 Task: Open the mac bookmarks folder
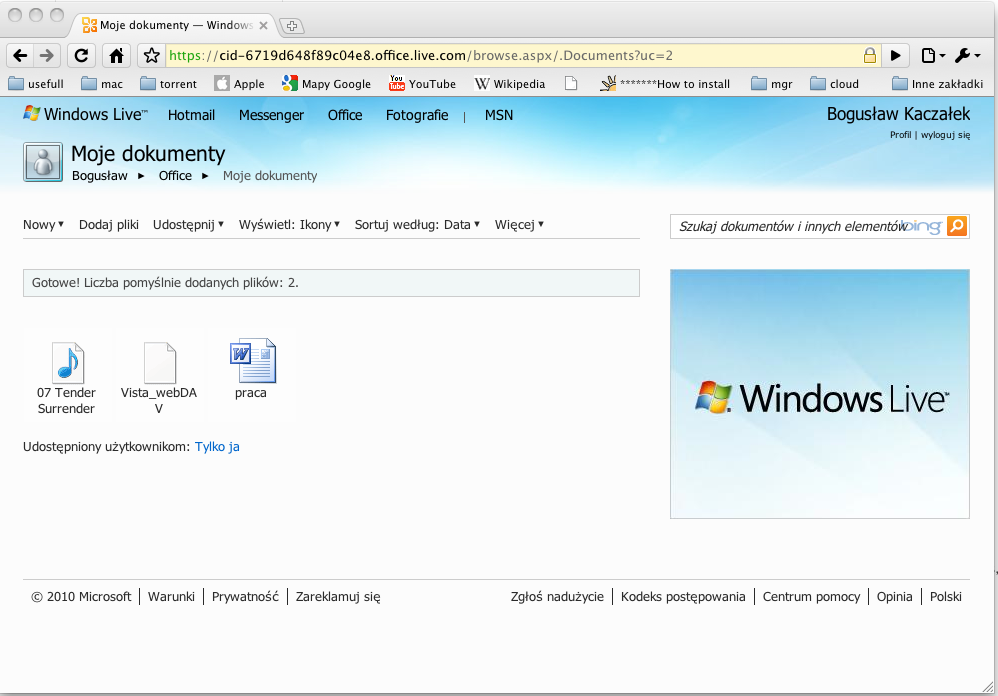pos(102,83)
